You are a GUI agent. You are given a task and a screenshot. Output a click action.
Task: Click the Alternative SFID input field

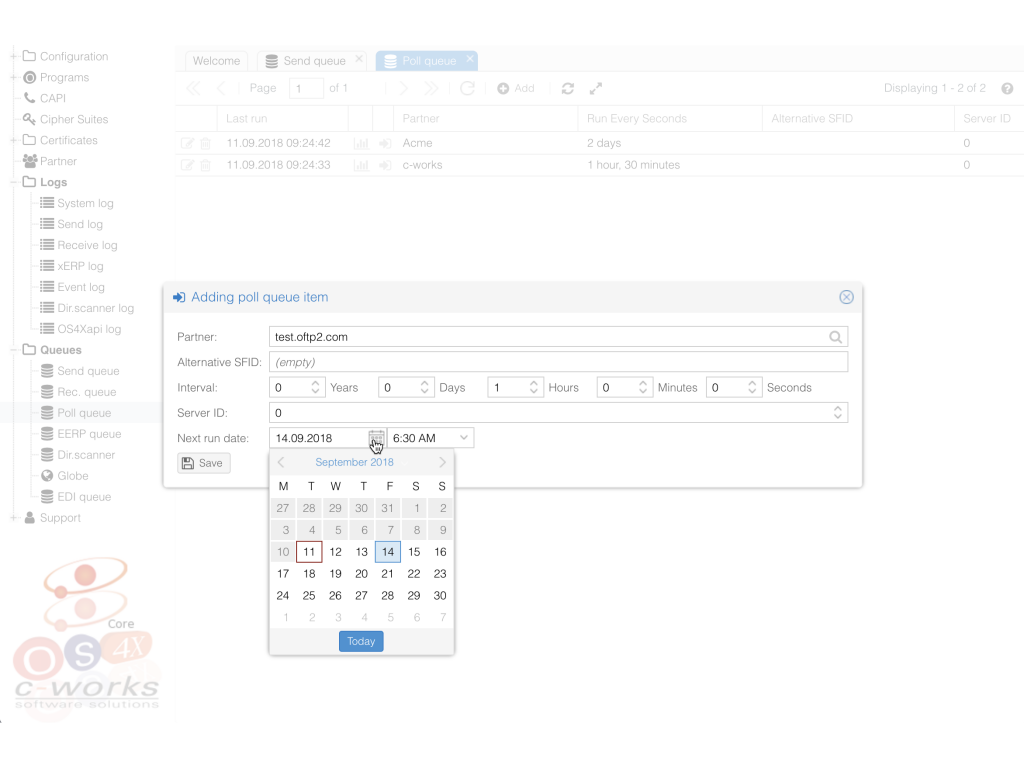point(558,362)
